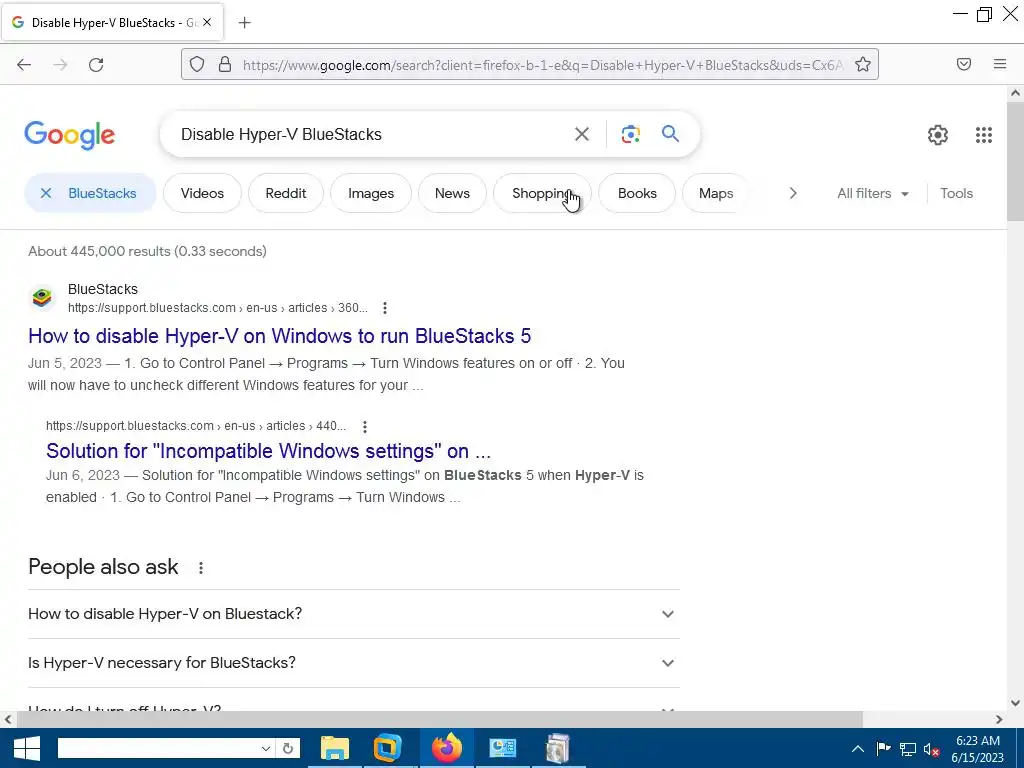Refresh the taskbar address toolbar
Viewport: 1024px width, 768px height.
click(287, 748)
